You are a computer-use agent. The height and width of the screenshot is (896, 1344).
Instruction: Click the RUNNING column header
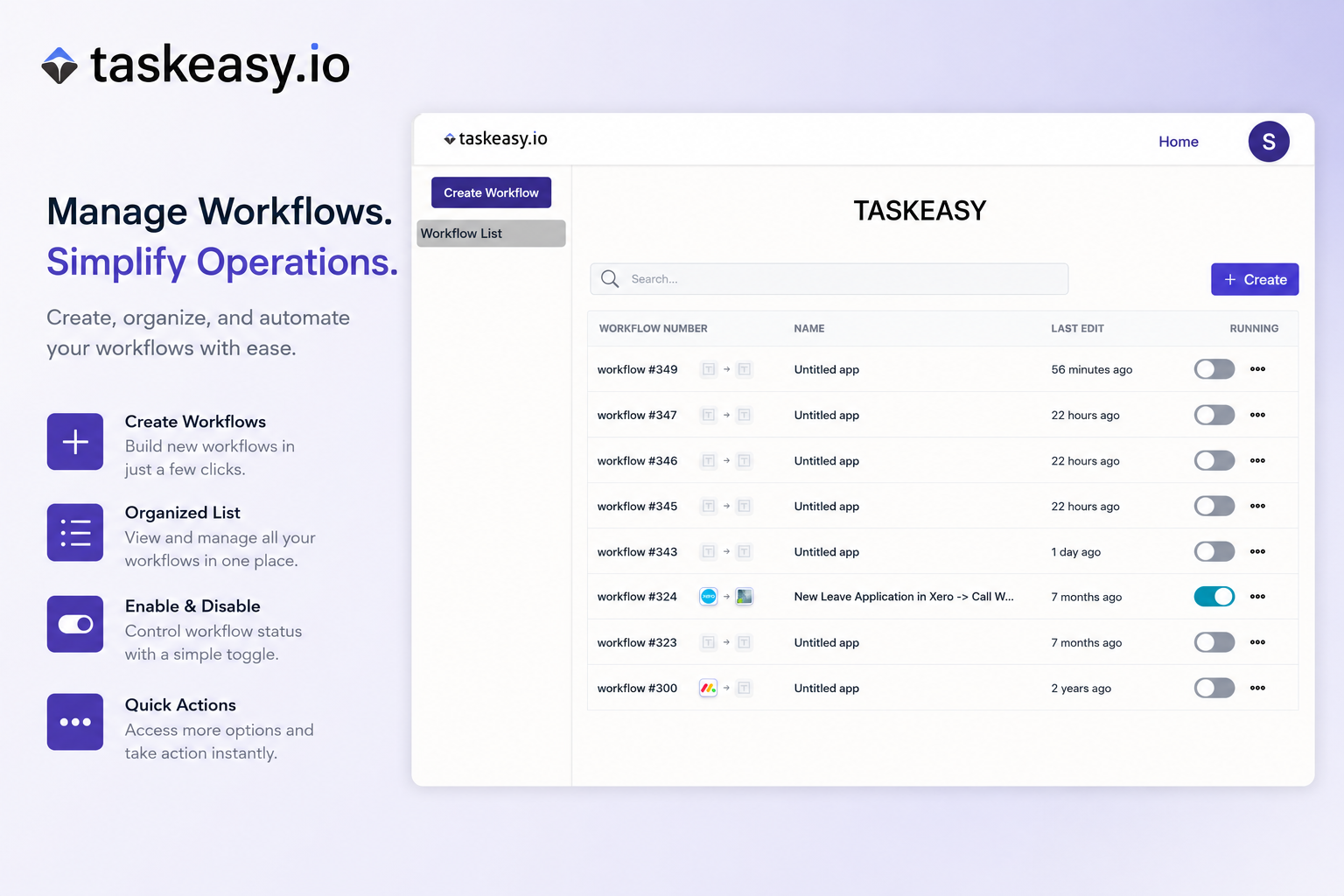(x=1254, y=329)
